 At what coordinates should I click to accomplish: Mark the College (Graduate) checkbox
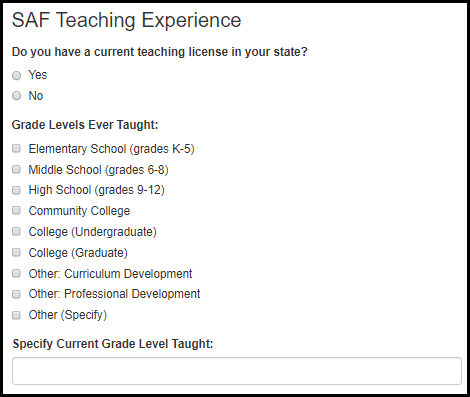pyautogui.click(x=16, y=253)
